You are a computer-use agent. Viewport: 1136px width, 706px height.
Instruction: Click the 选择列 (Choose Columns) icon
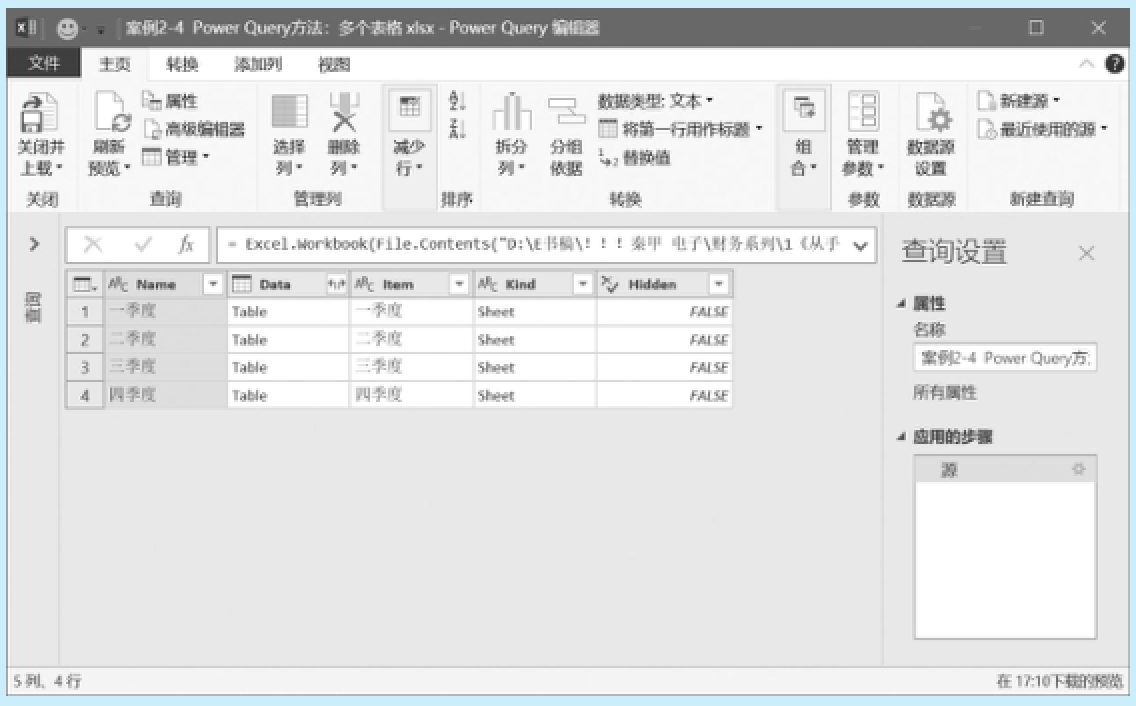(x=289, y=113)
